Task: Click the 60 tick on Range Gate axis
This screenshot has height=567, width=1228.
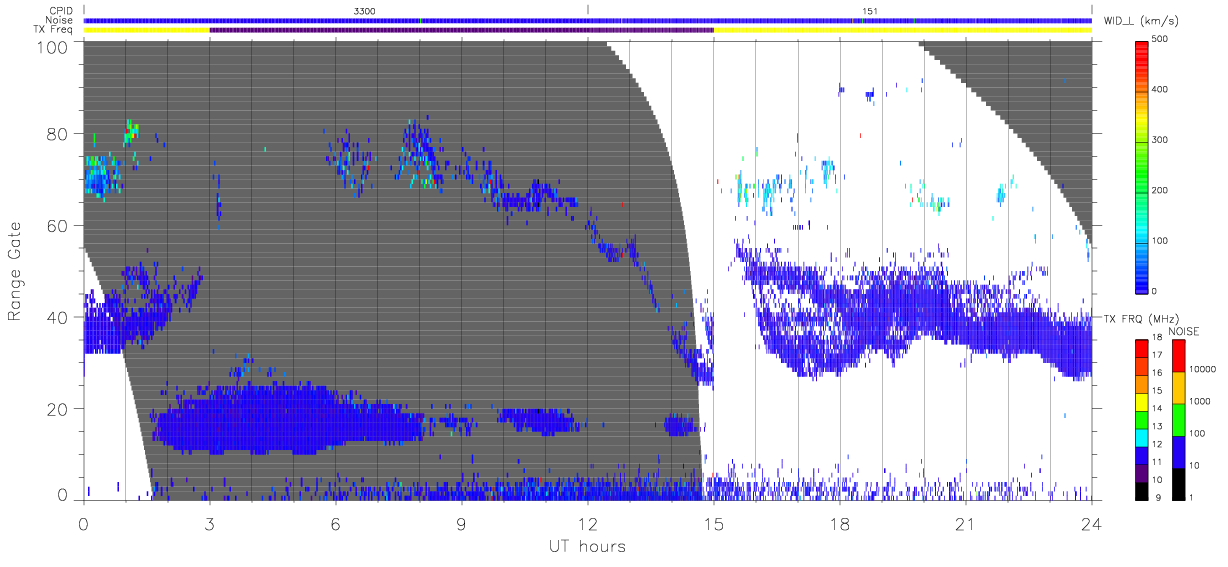Action: pos(58,225)
